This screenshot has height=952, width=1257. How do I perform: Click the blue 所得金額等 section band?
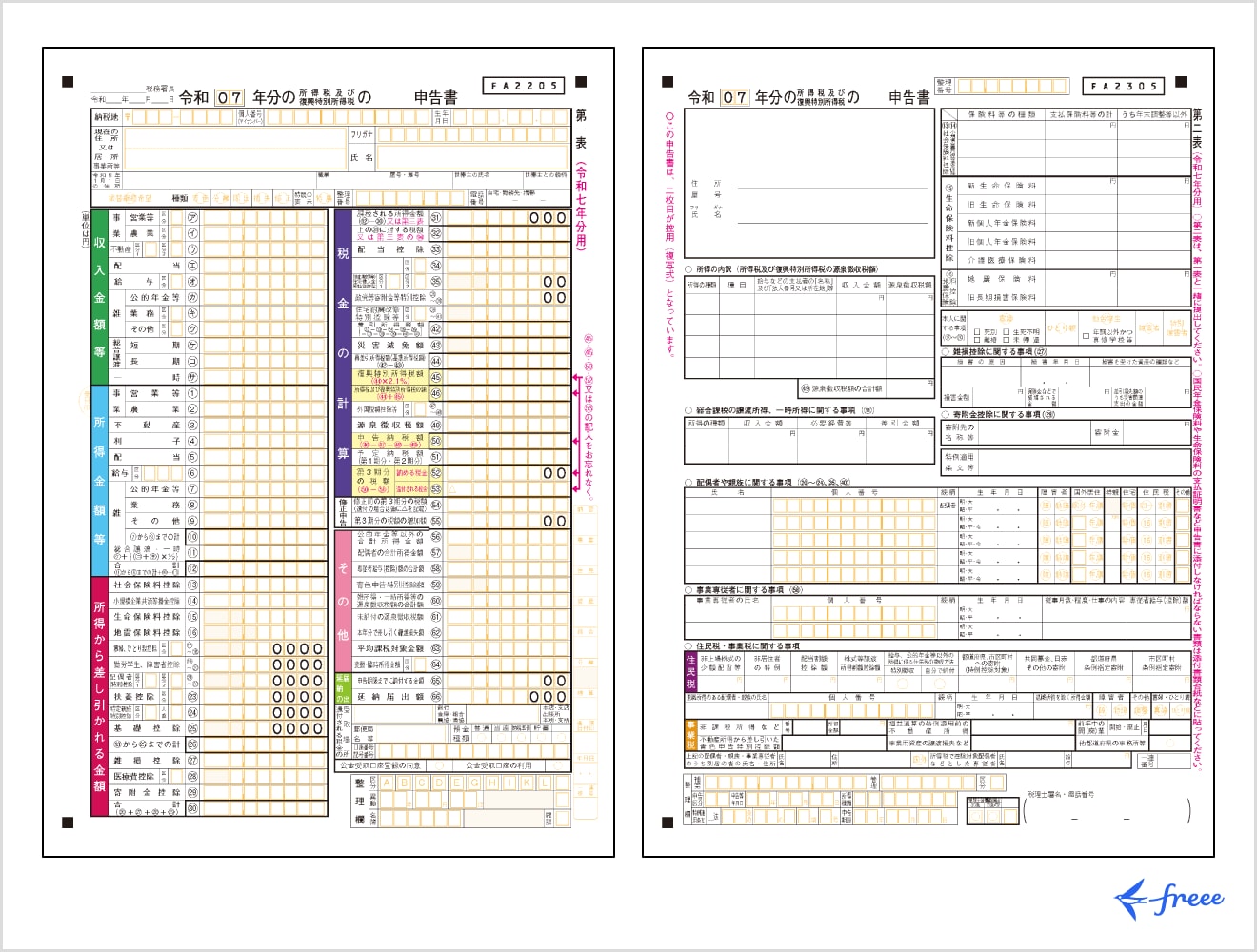(x=99, y=481)
